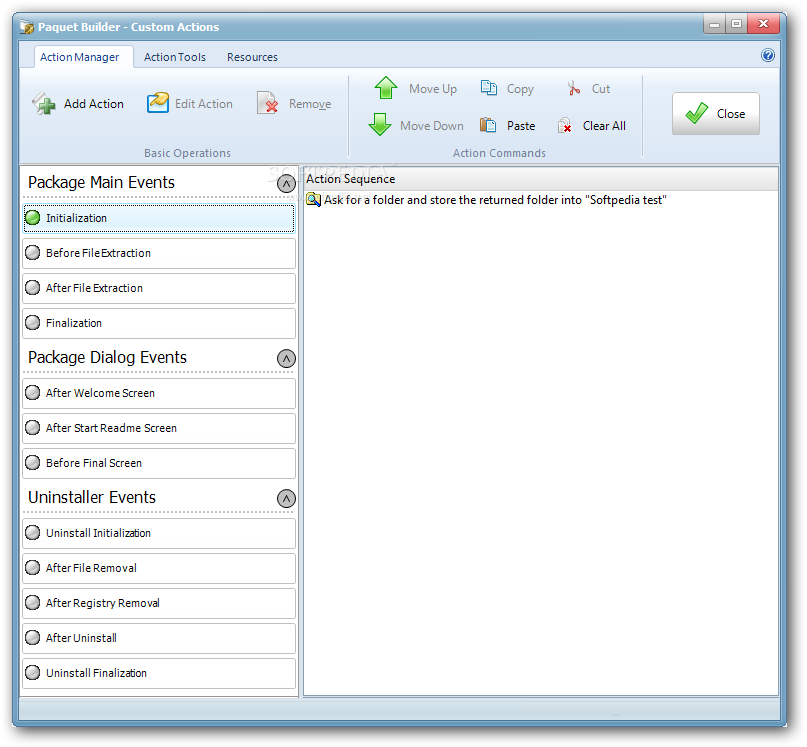This screenshot has height=747, width=807.
Task: Click the Paste command label
Action: coord(521,126)
